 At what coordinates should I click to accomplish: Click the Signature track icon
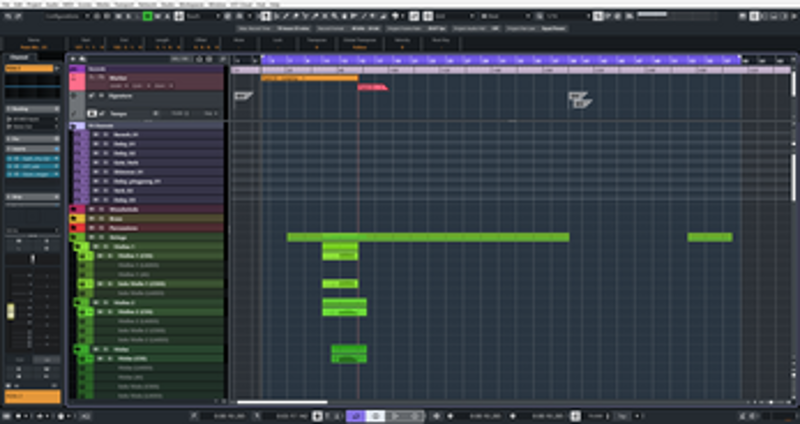91,96
